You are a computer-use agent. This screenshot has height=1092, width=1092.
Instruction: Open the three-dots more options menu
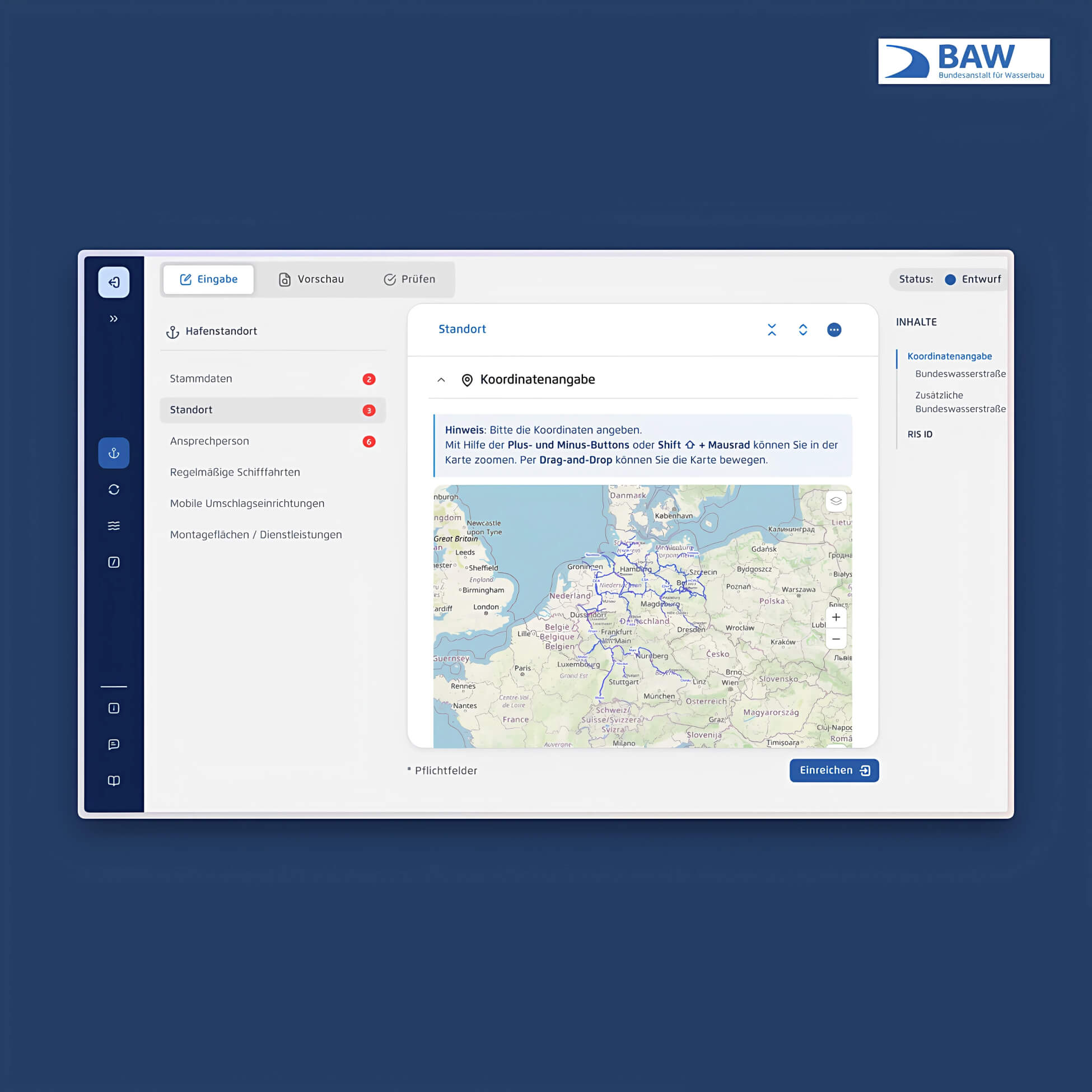click(834, 329)
